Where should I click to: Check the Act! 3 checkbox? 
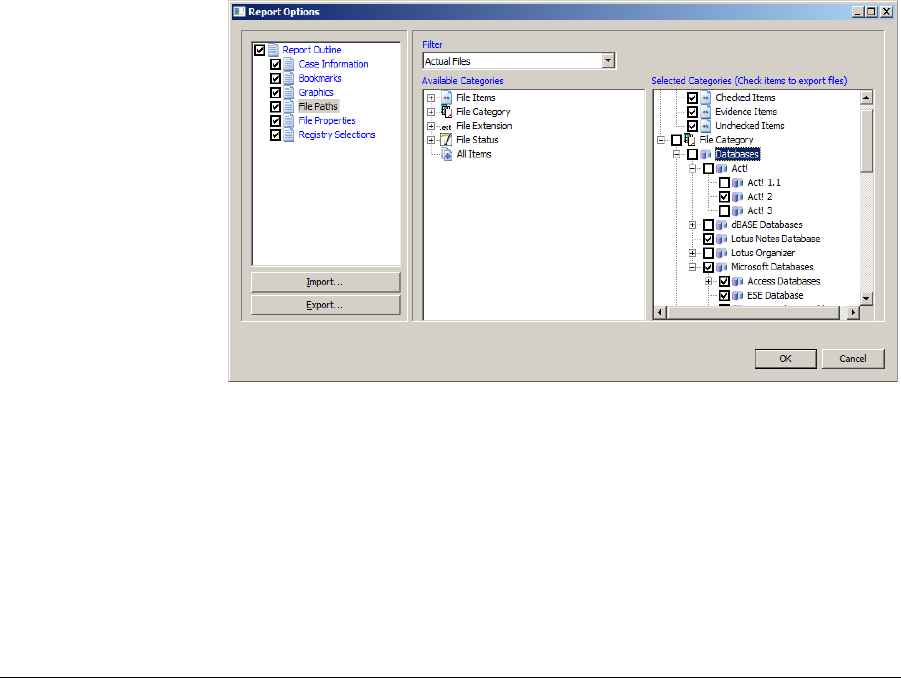[x=725, y=211]
